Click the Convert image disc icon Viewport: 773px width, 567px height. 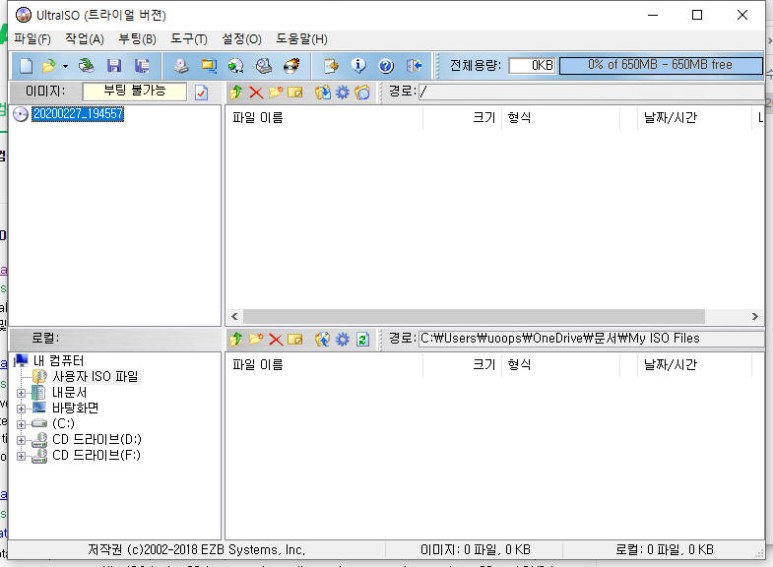[x=236, y=66]
